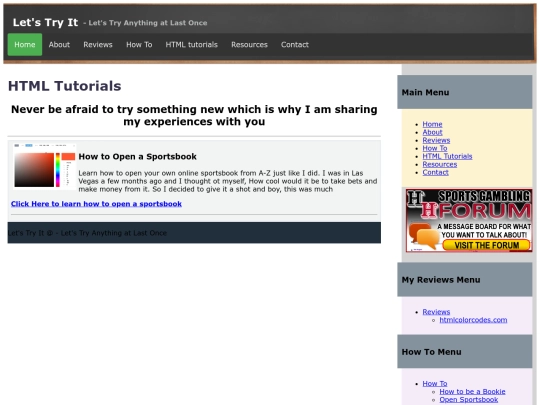Select the How to Open a Sportsbook heading
The image size is (540, 405).
point(137,156)
